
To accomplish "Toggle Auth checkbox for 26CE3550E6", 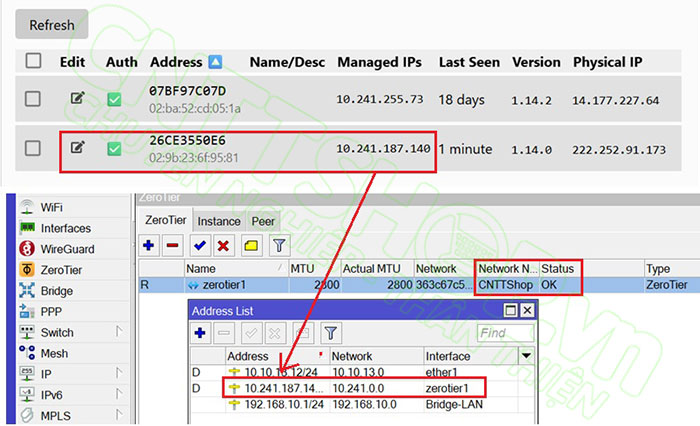I will pyautogui.click(x=114, y=148).
